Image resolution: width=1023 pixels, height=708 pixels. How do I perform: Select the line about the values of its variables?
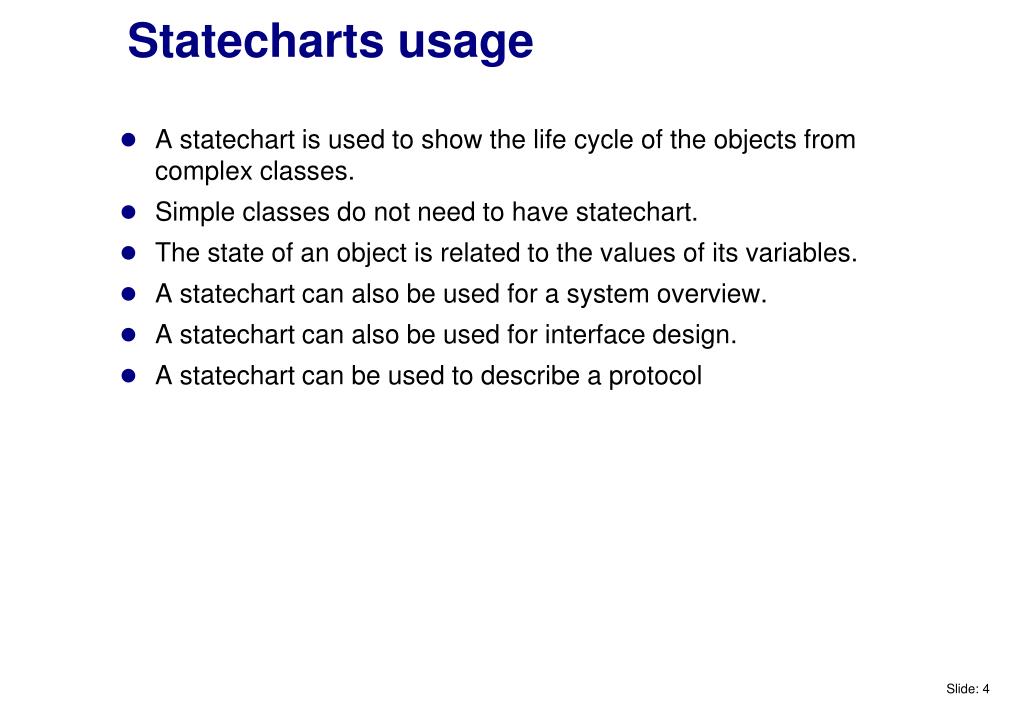pyautogui.click(x=506, y=253)
